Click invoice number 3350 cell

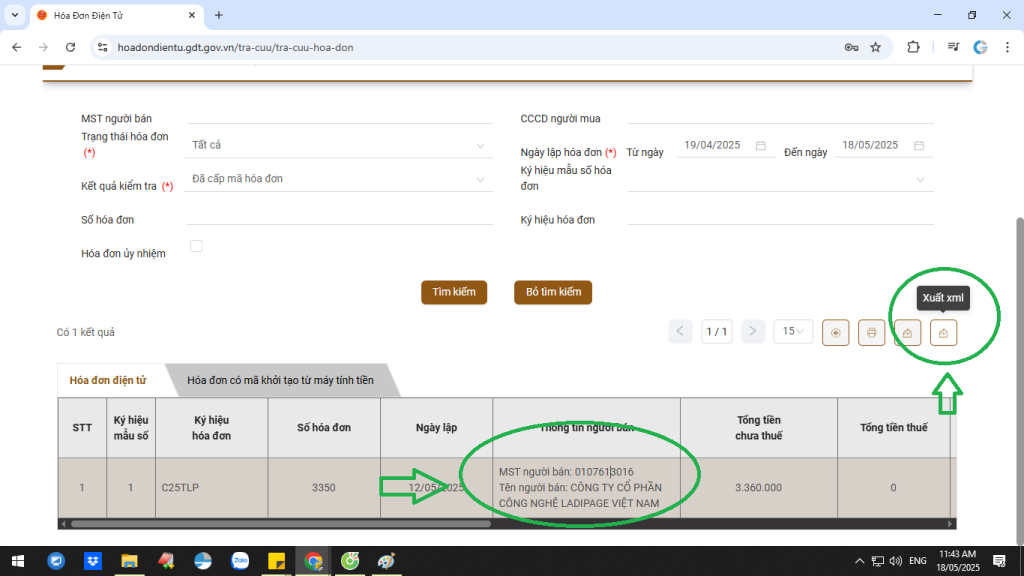pos(323,488)
